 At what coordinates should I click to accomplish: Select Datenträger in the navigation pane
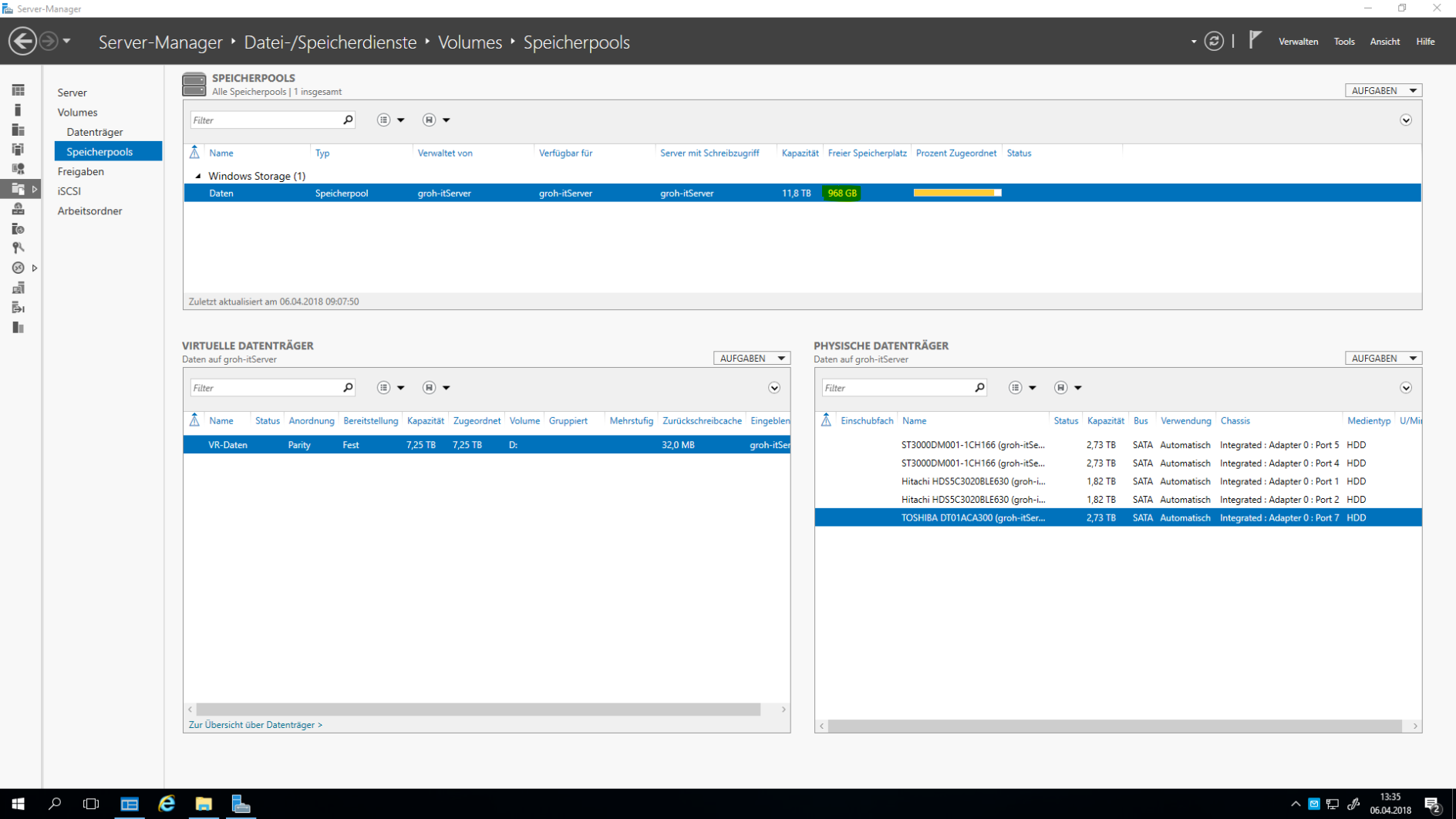tap(95, 132)
